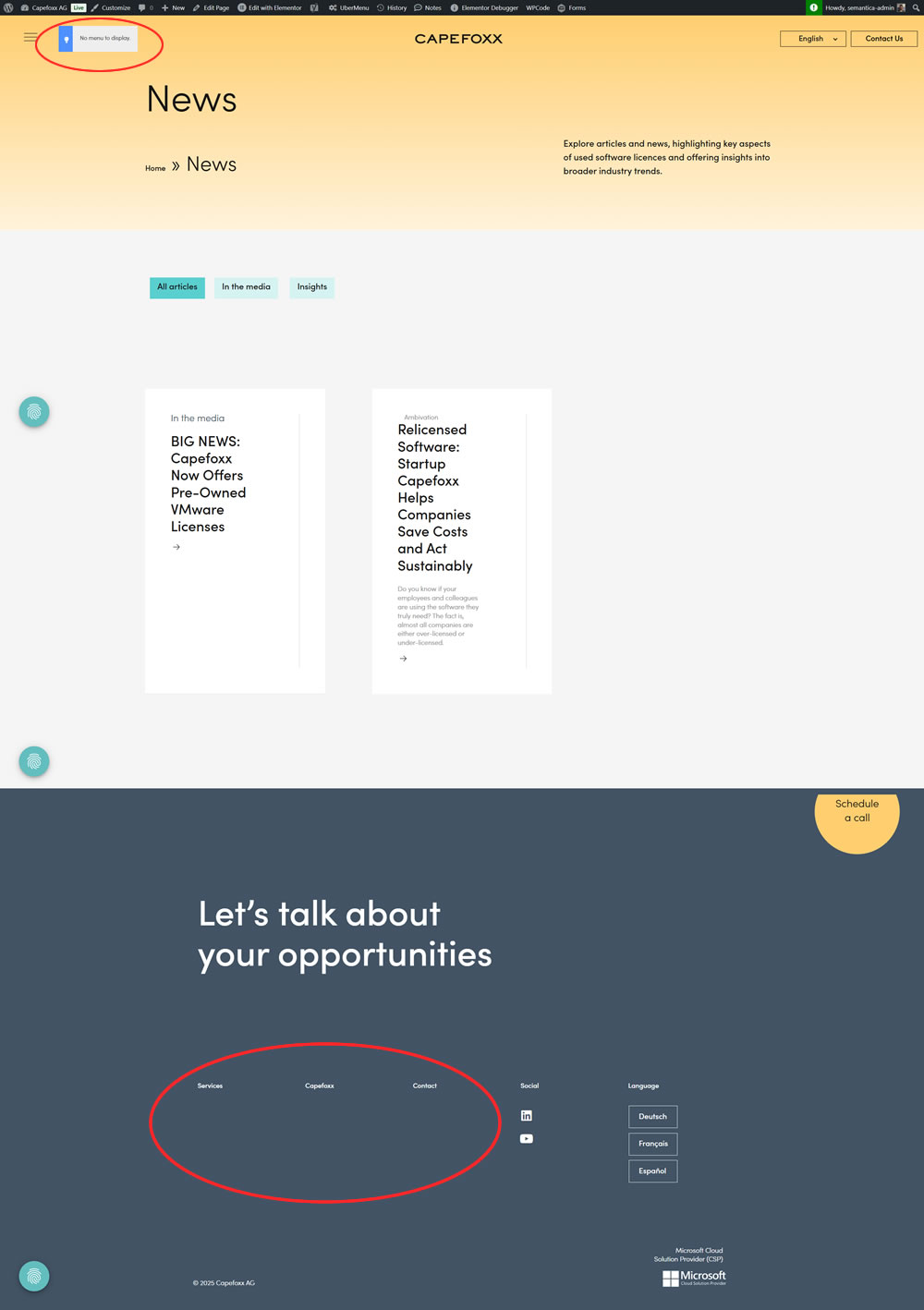Open the hamburger menu icon

[30, 38]
